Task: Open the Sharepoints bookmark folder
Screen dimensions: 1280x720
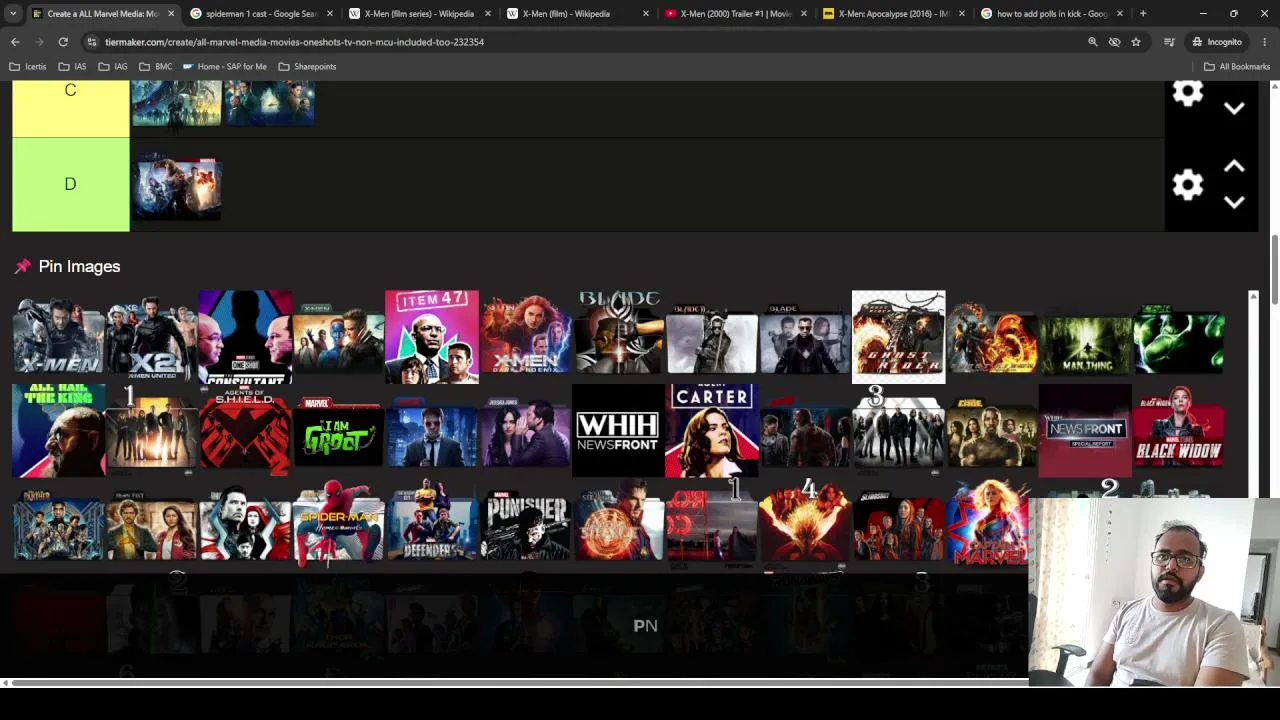Action: tap(307, 67)
